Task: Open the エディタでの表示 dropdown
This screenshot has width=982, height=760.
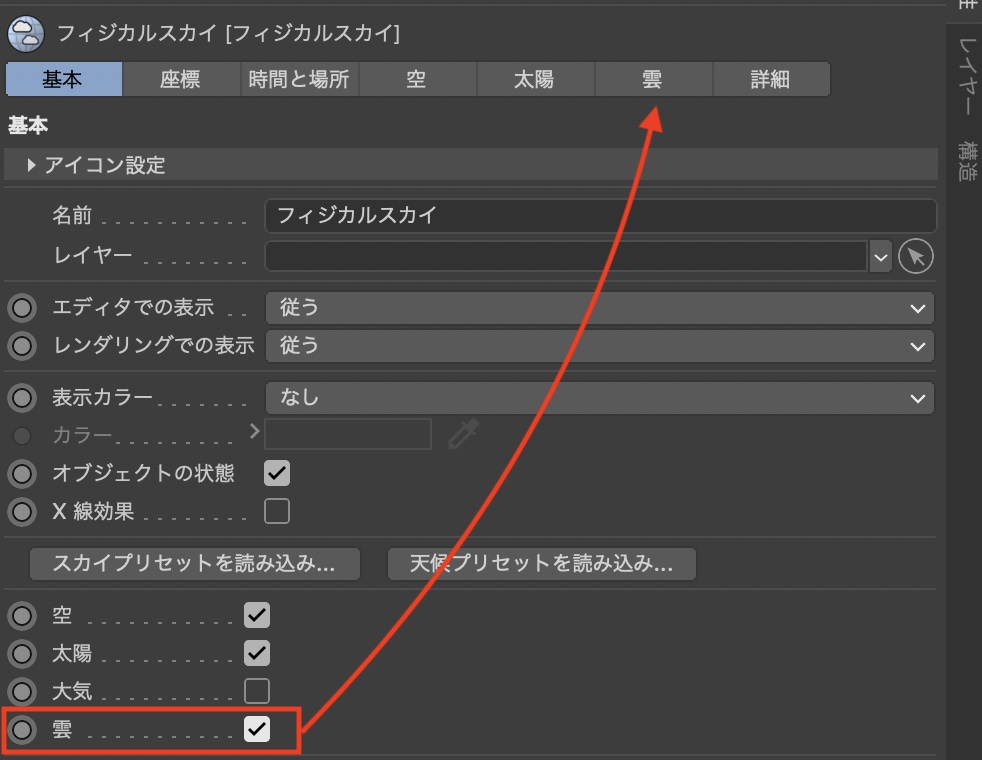Action: click(599, 308)
